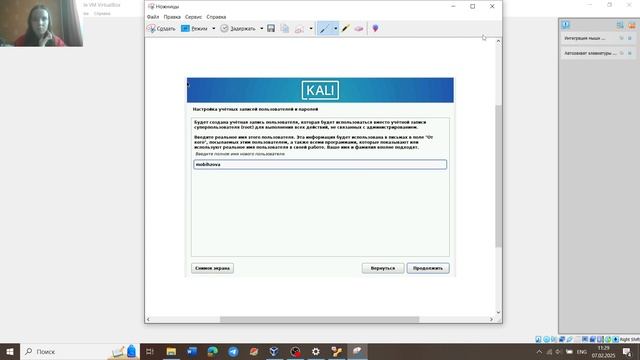Image resolution: width=640 pixels, height=360 pixels.
Task: Copy the snip using the copy icon
Action: click(x=285, y=29)
